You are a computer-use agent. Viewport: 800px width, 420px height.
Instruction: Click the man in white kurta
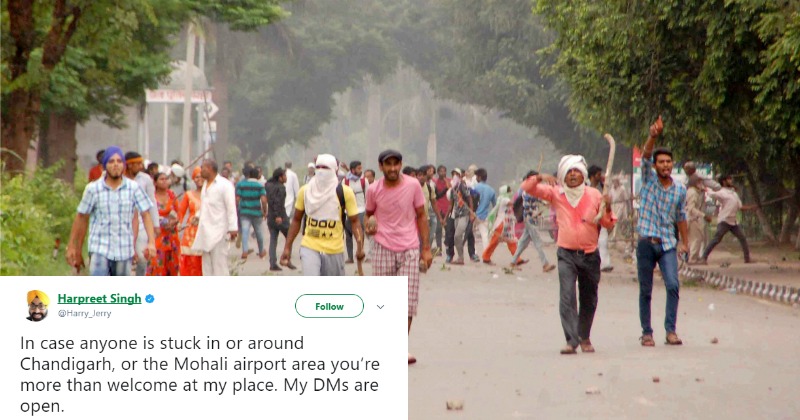[215, 217]
